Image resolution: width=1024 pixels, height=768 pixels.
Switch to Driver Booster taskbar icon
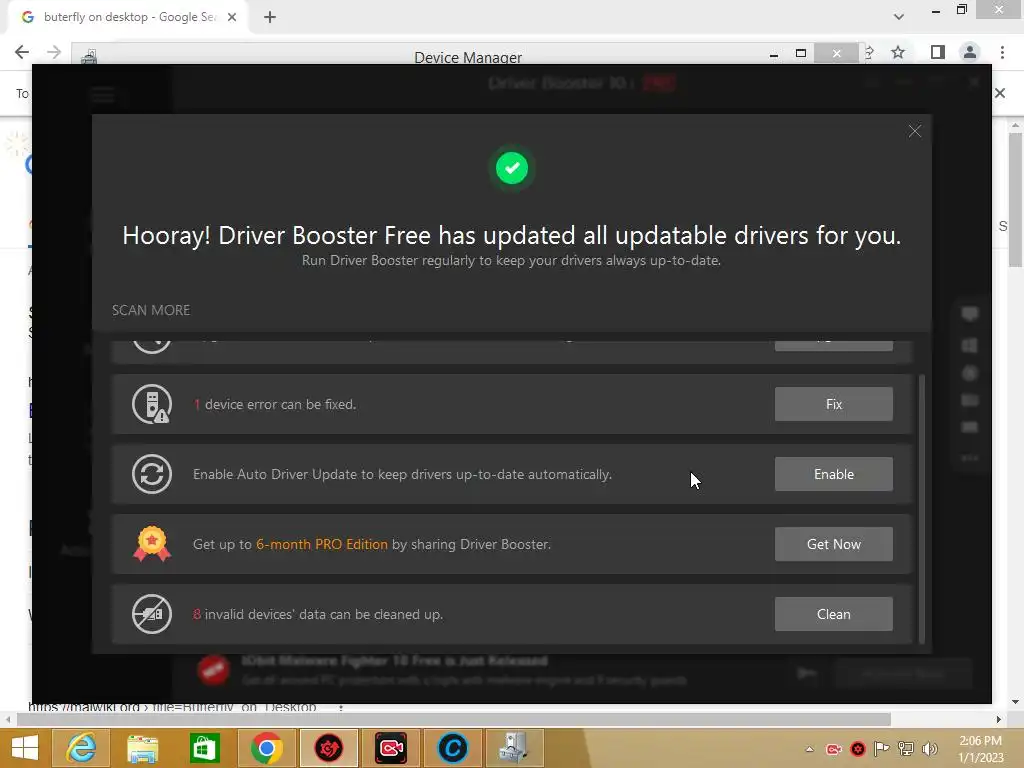click(x=328, y=748)
